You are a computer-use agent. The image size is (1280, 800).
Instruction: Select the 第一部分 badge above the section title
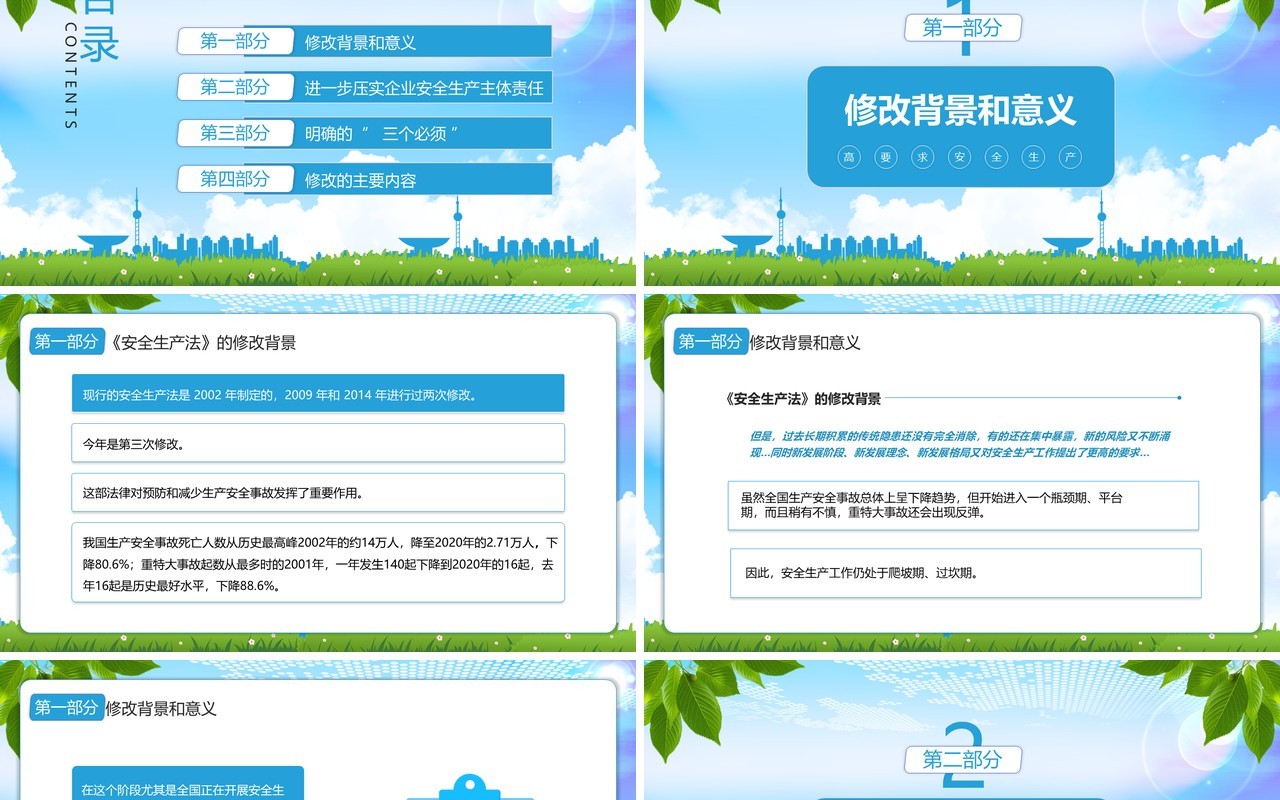pos(962,28)
